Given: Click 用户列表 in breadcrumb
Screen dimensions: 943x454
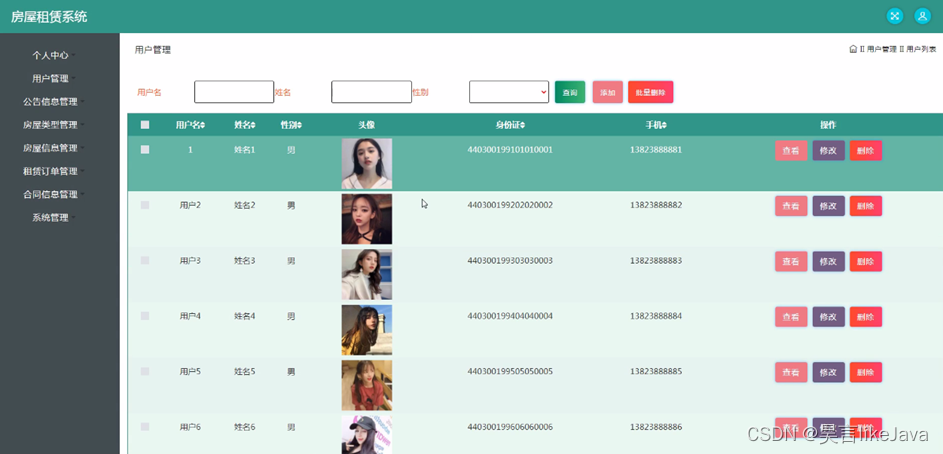Looking at the screenshot, I should (x=921, y=49).
